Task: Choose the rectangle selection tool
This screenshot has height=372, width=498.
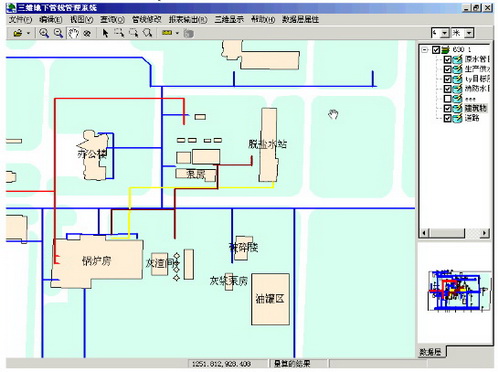Action: pyautogui.click(x=119, y=33)
